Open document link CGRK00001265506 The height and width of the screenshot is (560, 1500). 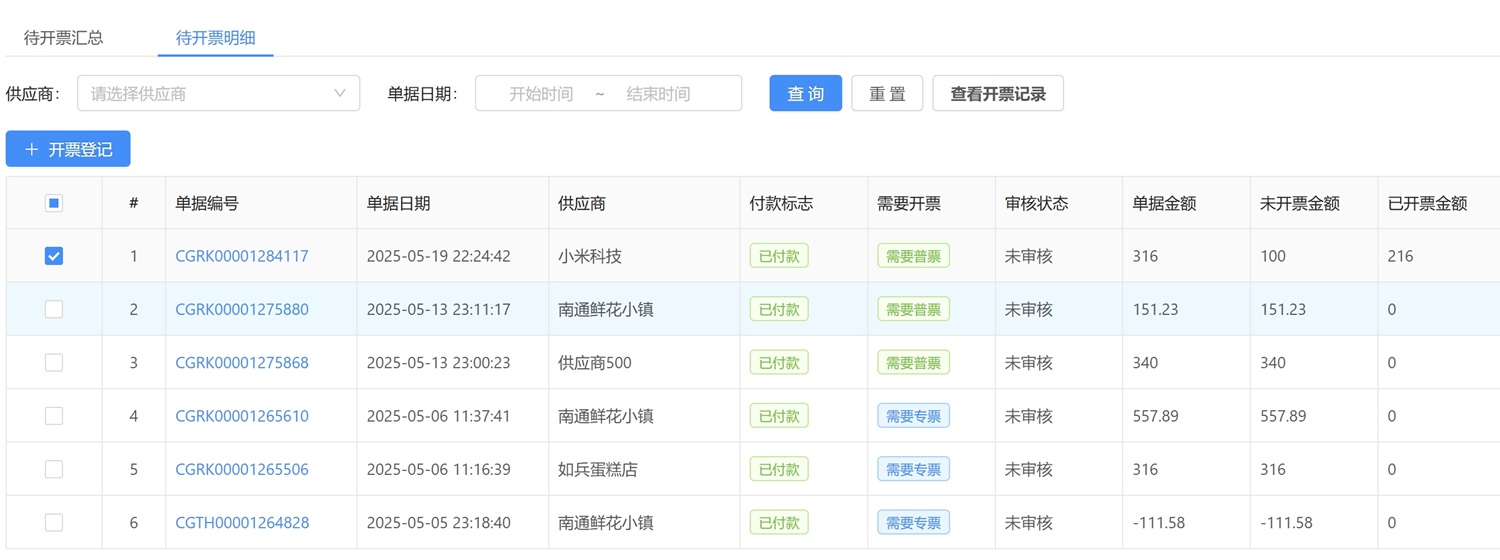242,469
